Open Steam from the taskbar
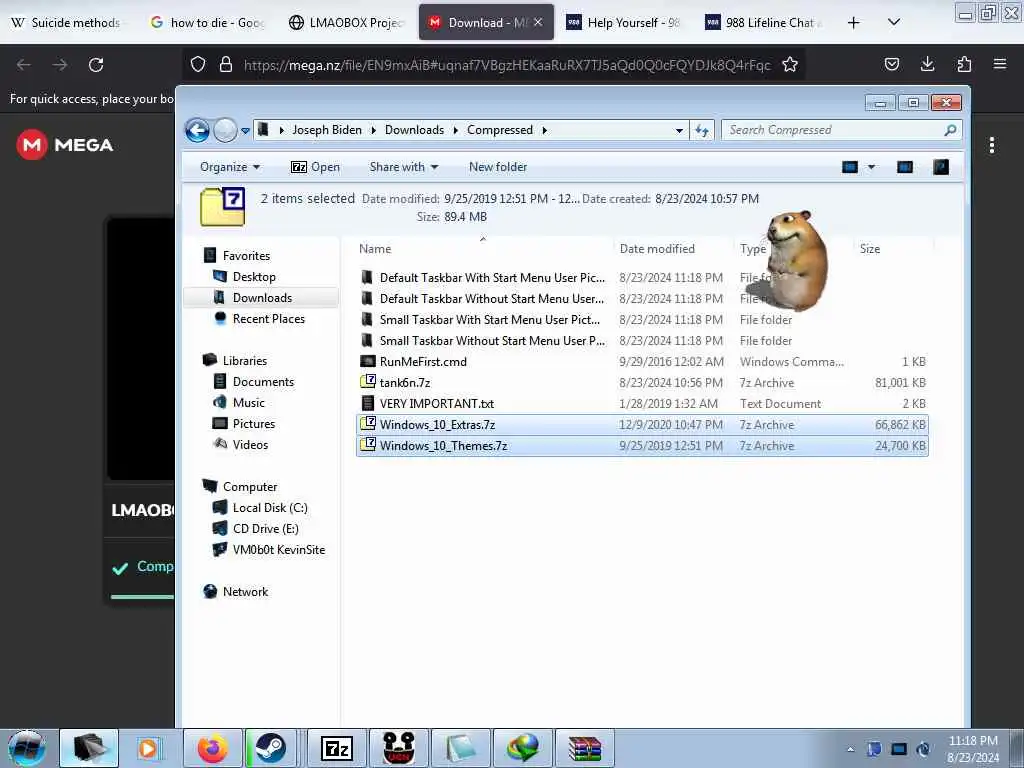 pyautogui.click(x=270, y=748)
